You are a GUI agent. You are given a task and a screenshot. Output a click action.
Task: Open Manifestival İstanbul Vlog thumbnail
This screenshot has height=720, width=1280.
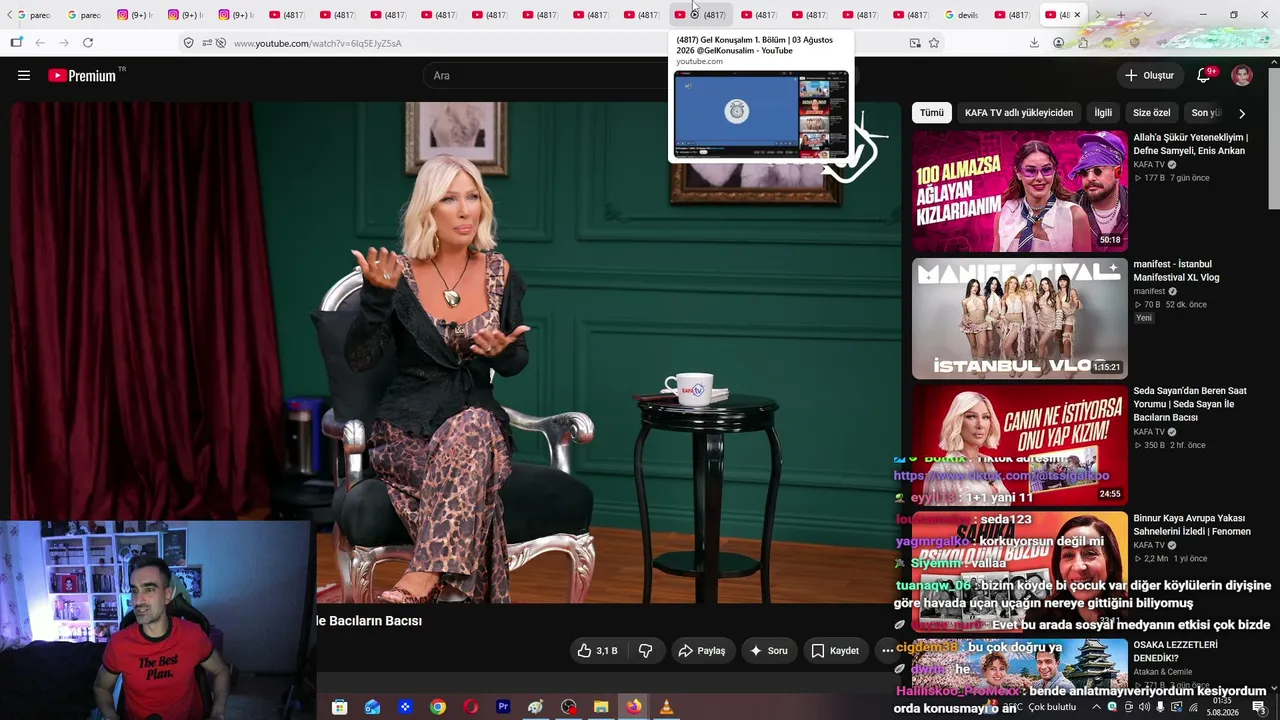[1019, 318]
